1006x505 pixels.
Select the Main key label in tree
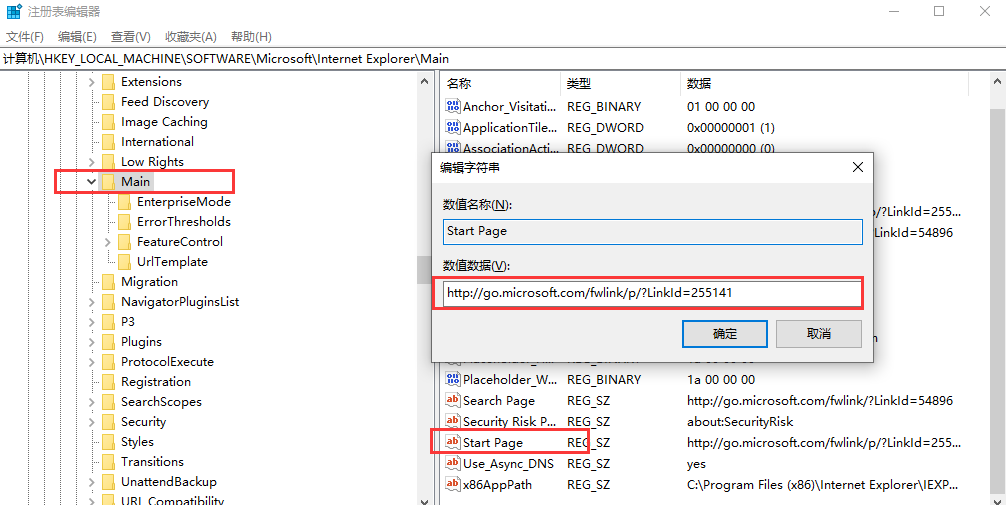pyautogui.click(x=135, y=182)
